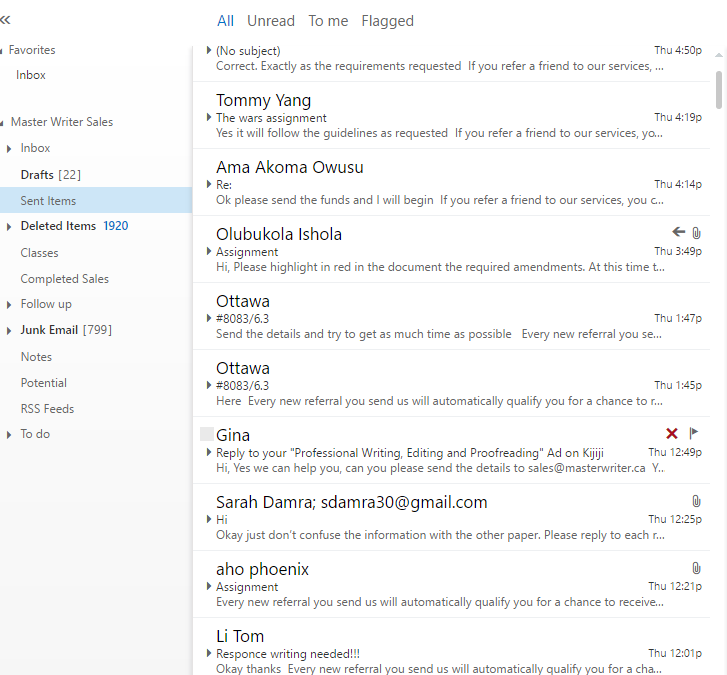Expand Ama Akoma Owusu Re: conversation
The width and height of the screenshot is (727, 675).
[209, 184]
